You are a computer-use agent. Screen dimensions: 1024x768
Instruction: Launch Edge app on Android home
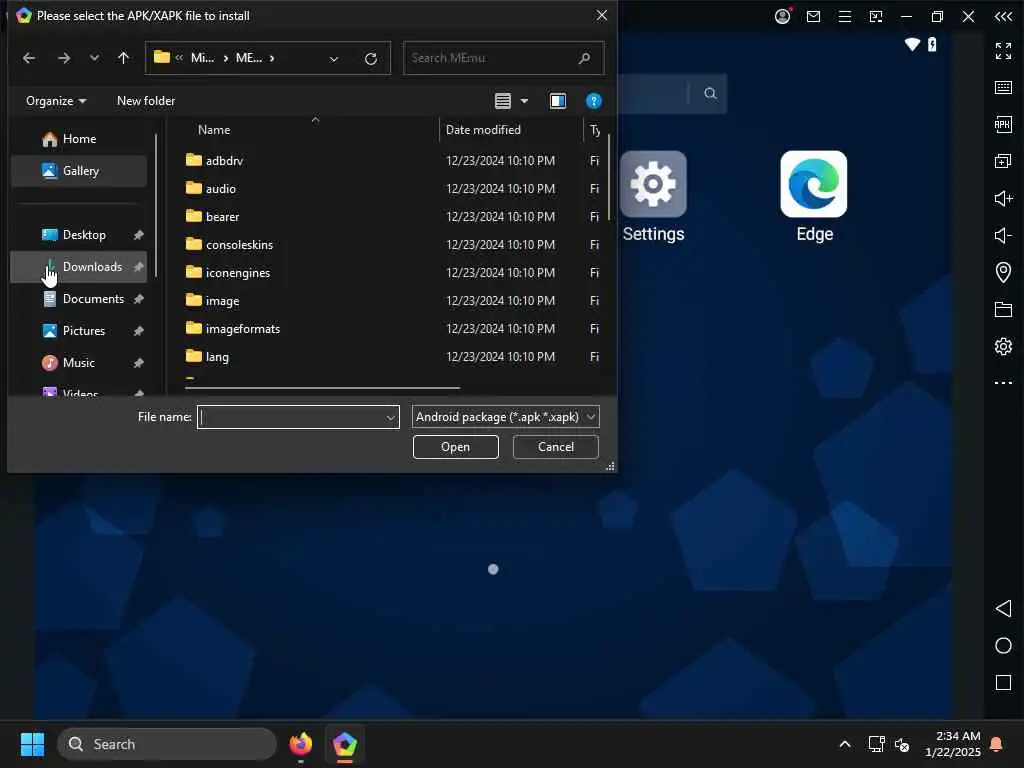(x=814, y=197)
